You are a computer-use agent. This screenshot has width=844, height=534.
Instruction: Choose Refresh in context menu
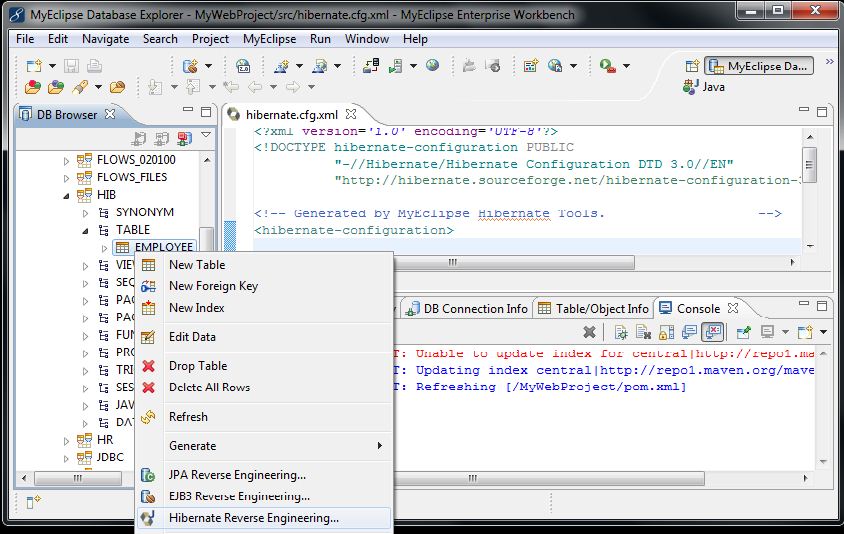click(x=264, y=417)
